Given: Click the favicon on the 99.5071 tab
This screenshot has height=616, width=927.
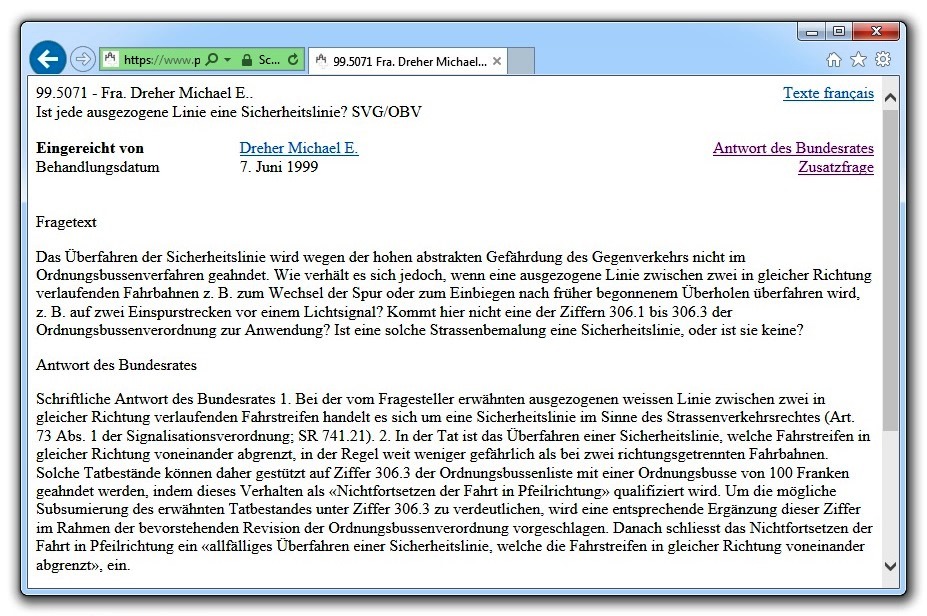Looking at the screenshot, I should [321, 60].
